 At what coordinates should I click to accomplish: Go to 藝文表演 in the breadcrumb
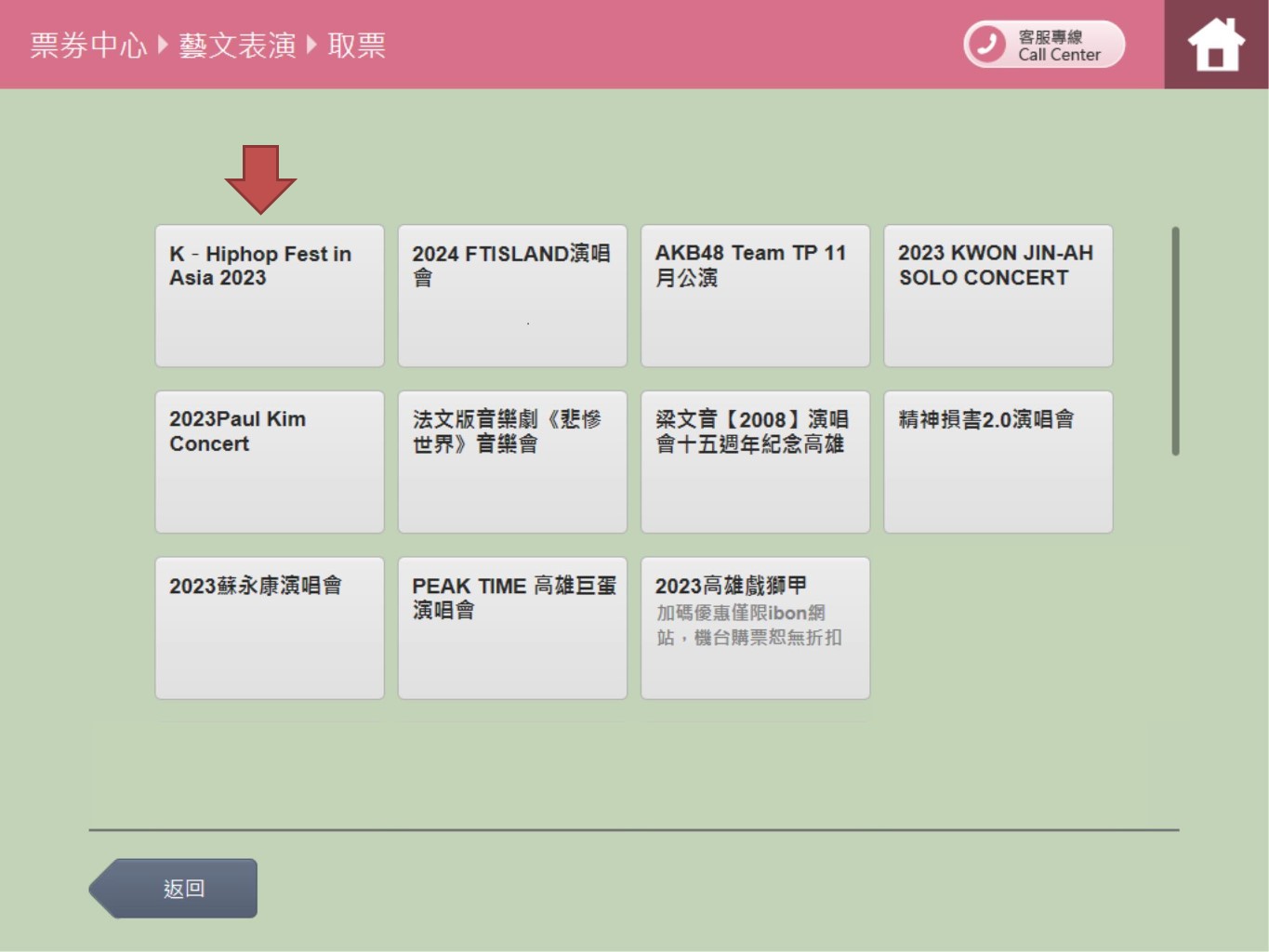tap(237, 46)
